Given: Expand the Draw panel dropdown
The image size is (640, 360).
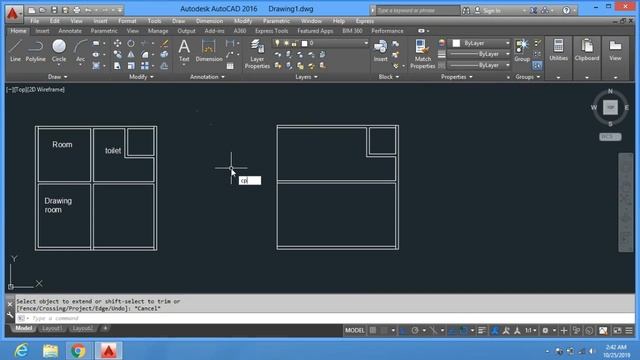Looking at the screenshot, I should (58, 77).
